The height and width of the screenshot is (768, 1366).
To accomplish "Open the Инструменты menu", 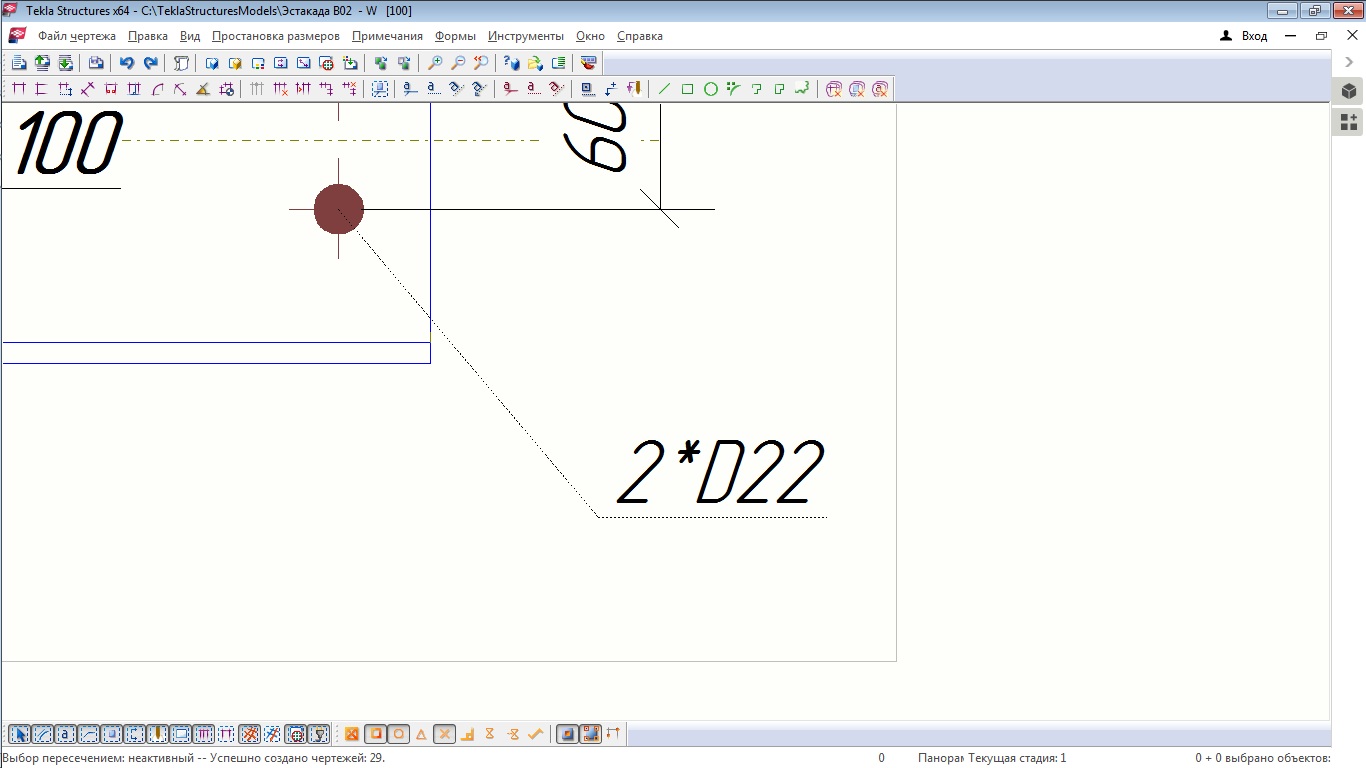I will point(525,36).
